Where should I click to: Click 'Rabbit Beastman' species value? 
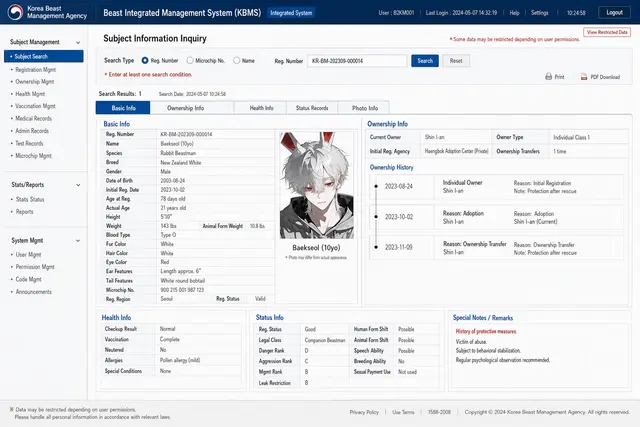tap(178, 153)
